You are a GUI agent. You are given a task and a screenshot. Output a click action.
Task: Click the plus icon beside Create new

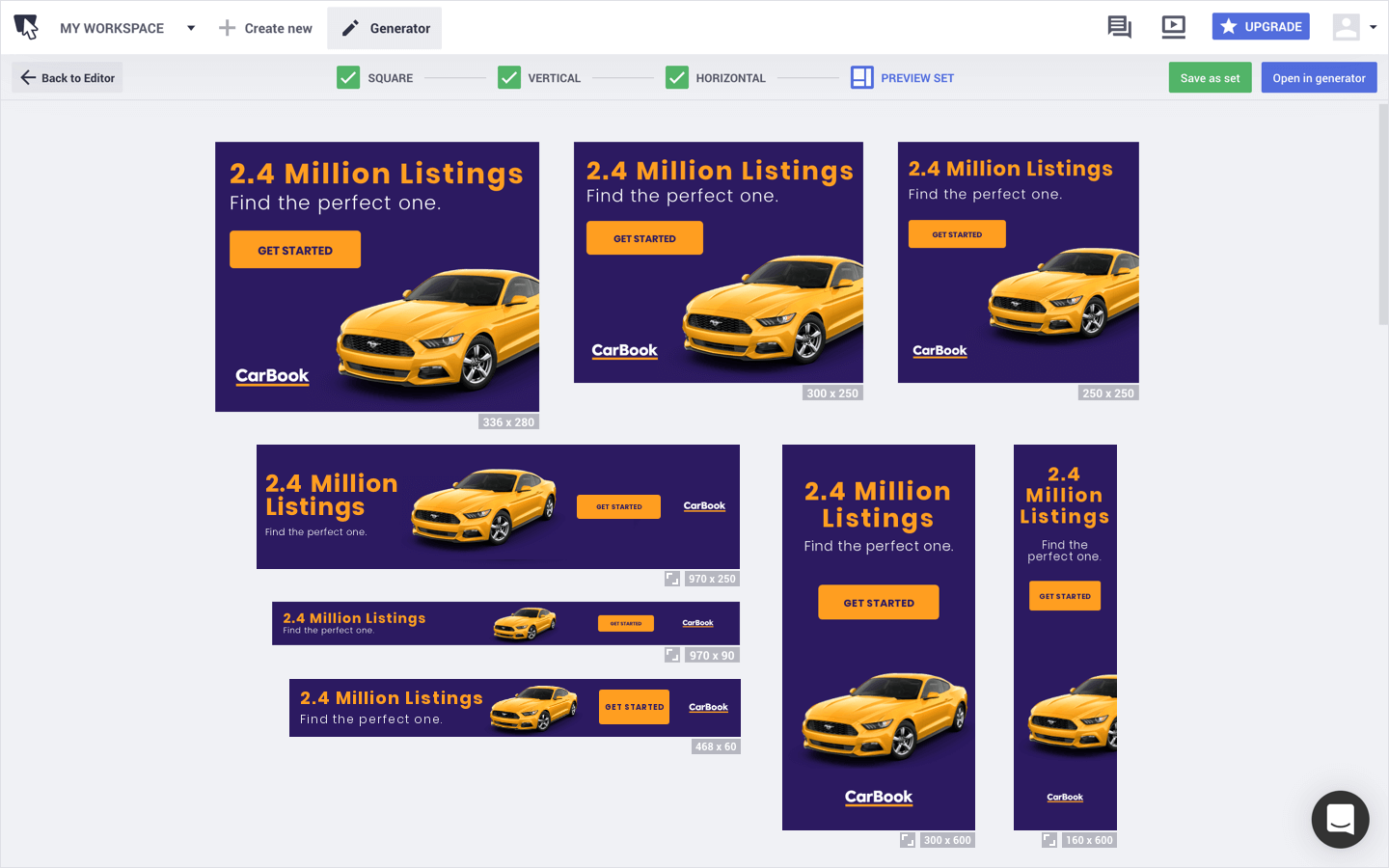coord(227,28)
